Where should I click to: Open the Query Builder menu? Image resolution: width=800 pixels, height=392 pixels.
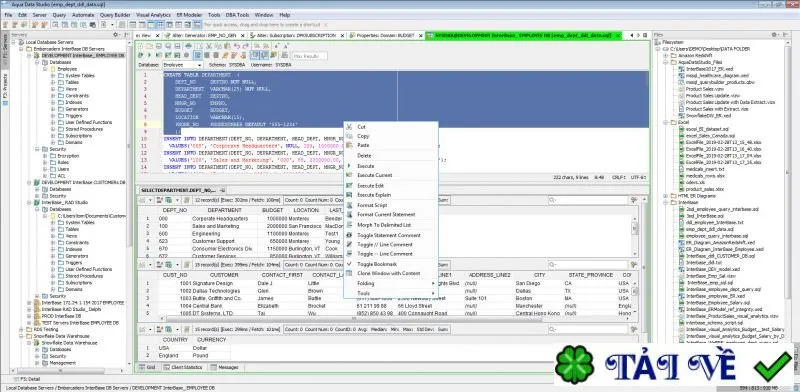pos(115,15)
